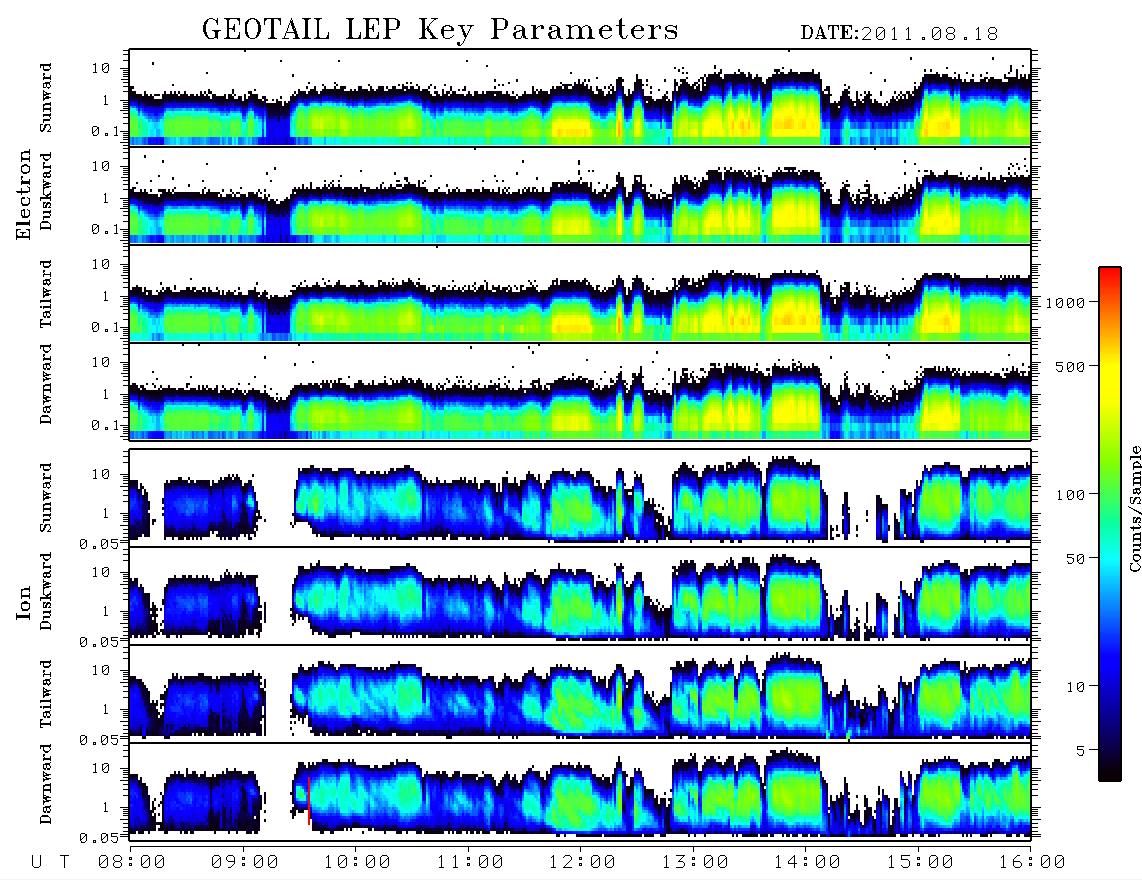The image size is (1142, 880).
Task: Click the "13:00" time tick label
Action: 695,863
